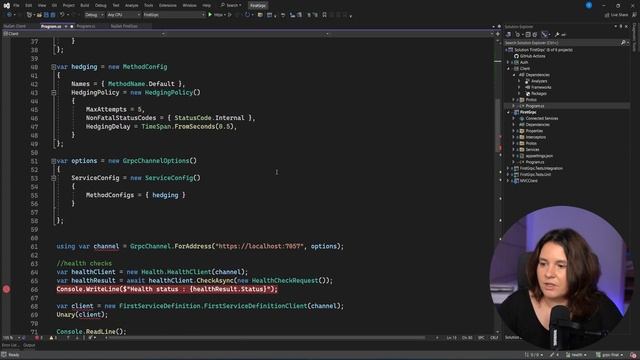Click the grpc-final branch in status bar
The image size is (640, 360).
pyautogui.click(x=610, y=355)
